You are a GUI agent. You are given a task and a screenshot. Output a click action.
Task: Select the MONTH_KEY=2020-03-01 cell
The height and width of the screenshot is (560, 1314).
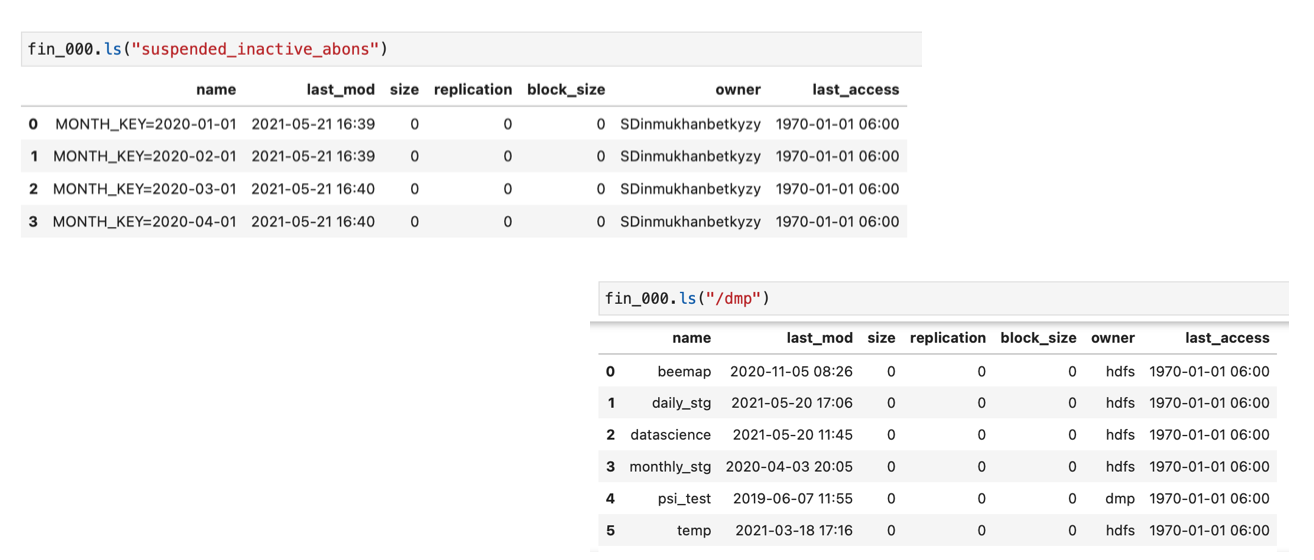tap(145, 189)
